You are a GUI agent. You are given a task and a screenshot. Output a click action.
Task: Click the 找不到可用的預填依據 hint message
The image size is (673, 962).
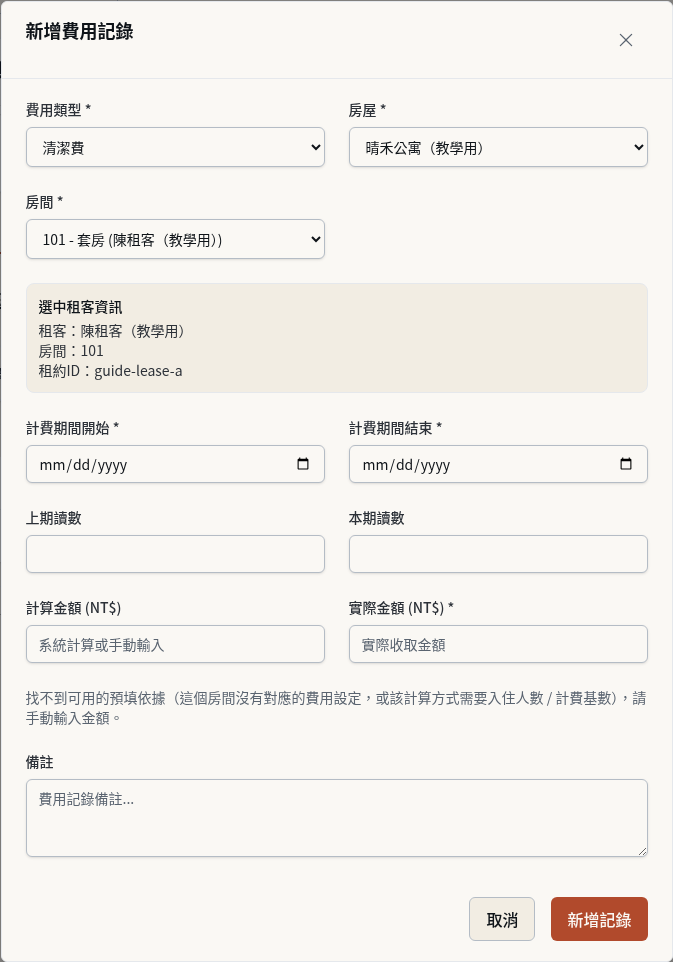(336, 708)
